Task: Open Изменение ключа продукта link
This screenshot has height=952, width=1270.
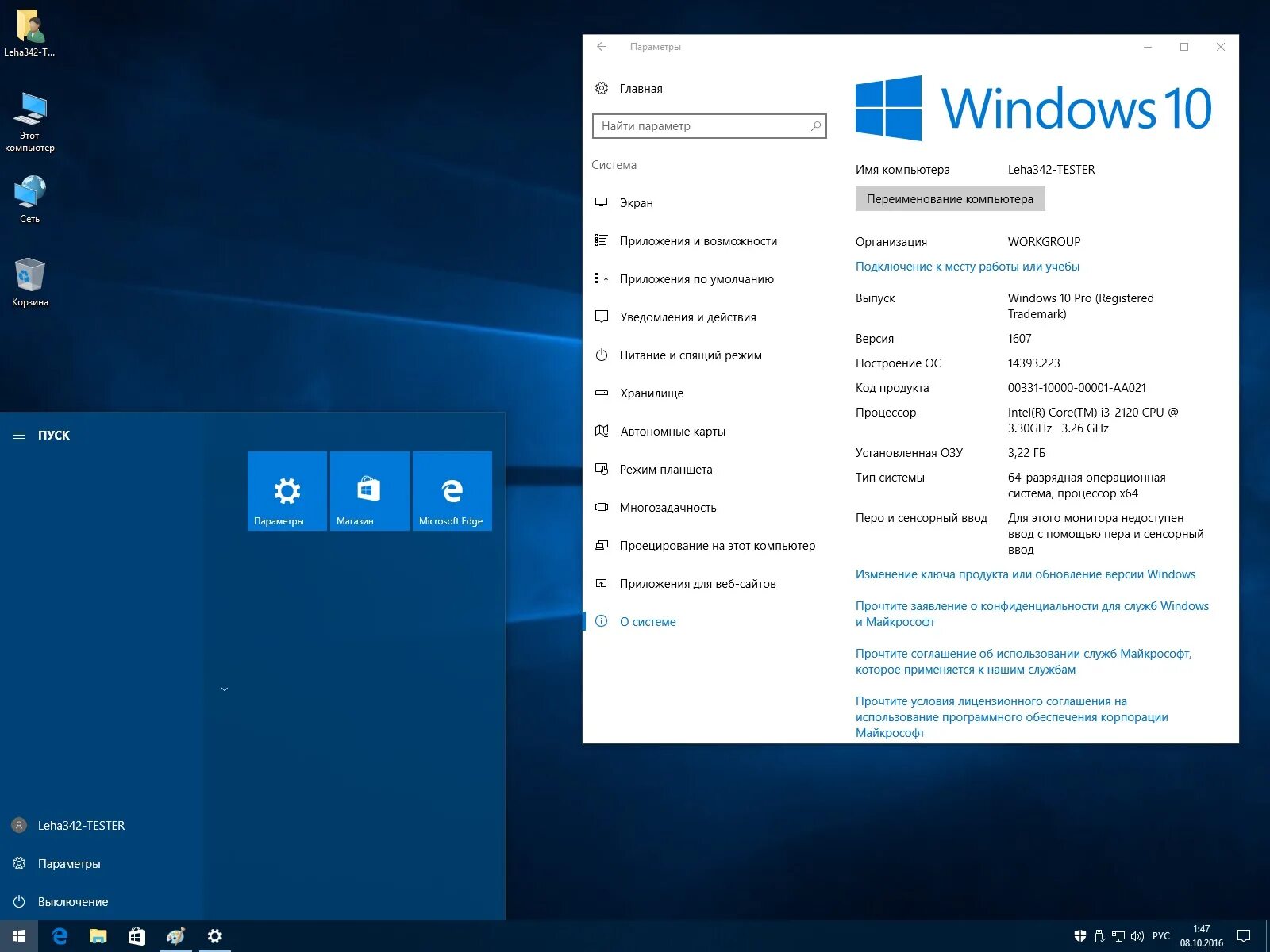Action: pos(1026,574)
